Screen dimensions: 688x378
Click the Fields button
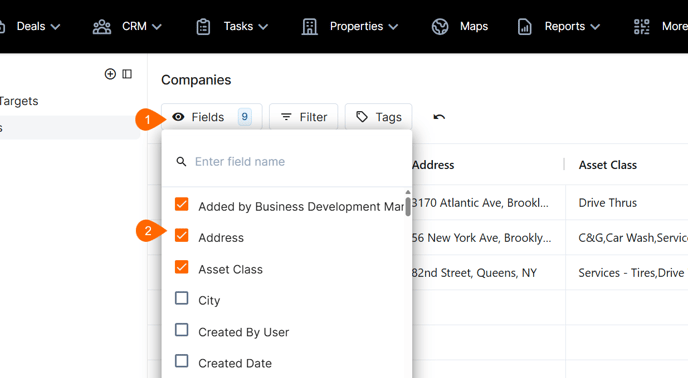click(x=212, y=117)
